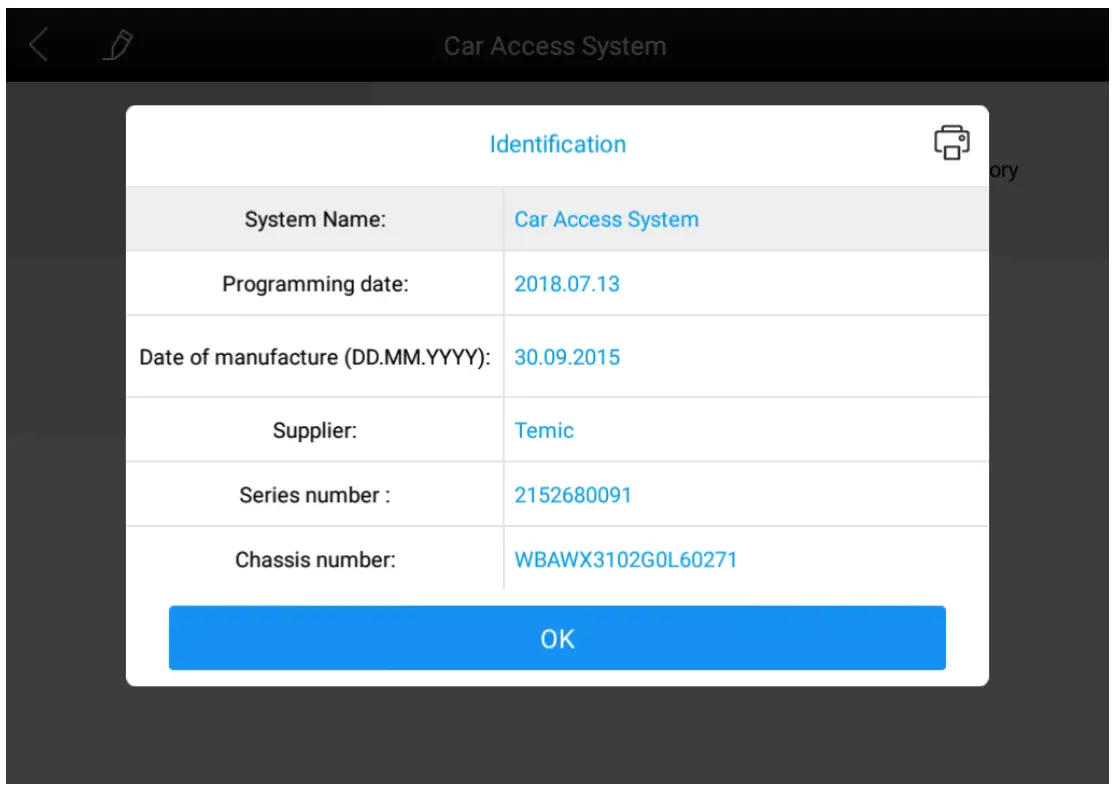The image size is (1114, 790).
Task: Select the System Name row label
Action: click(x=313, y=219)
